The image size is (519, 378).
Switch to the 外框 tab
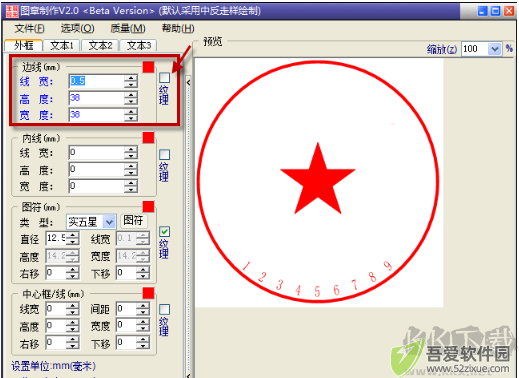24,45
